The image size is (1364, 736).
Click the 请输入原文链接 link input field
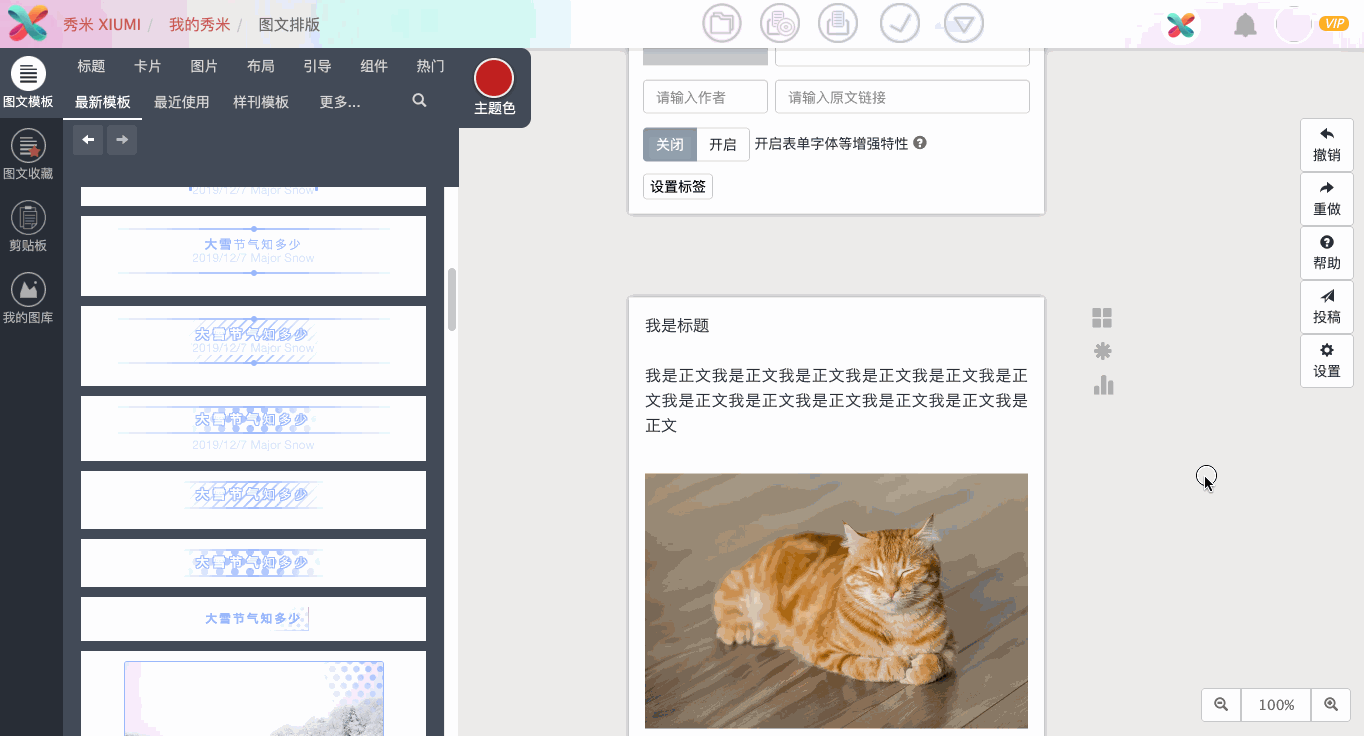902,97
